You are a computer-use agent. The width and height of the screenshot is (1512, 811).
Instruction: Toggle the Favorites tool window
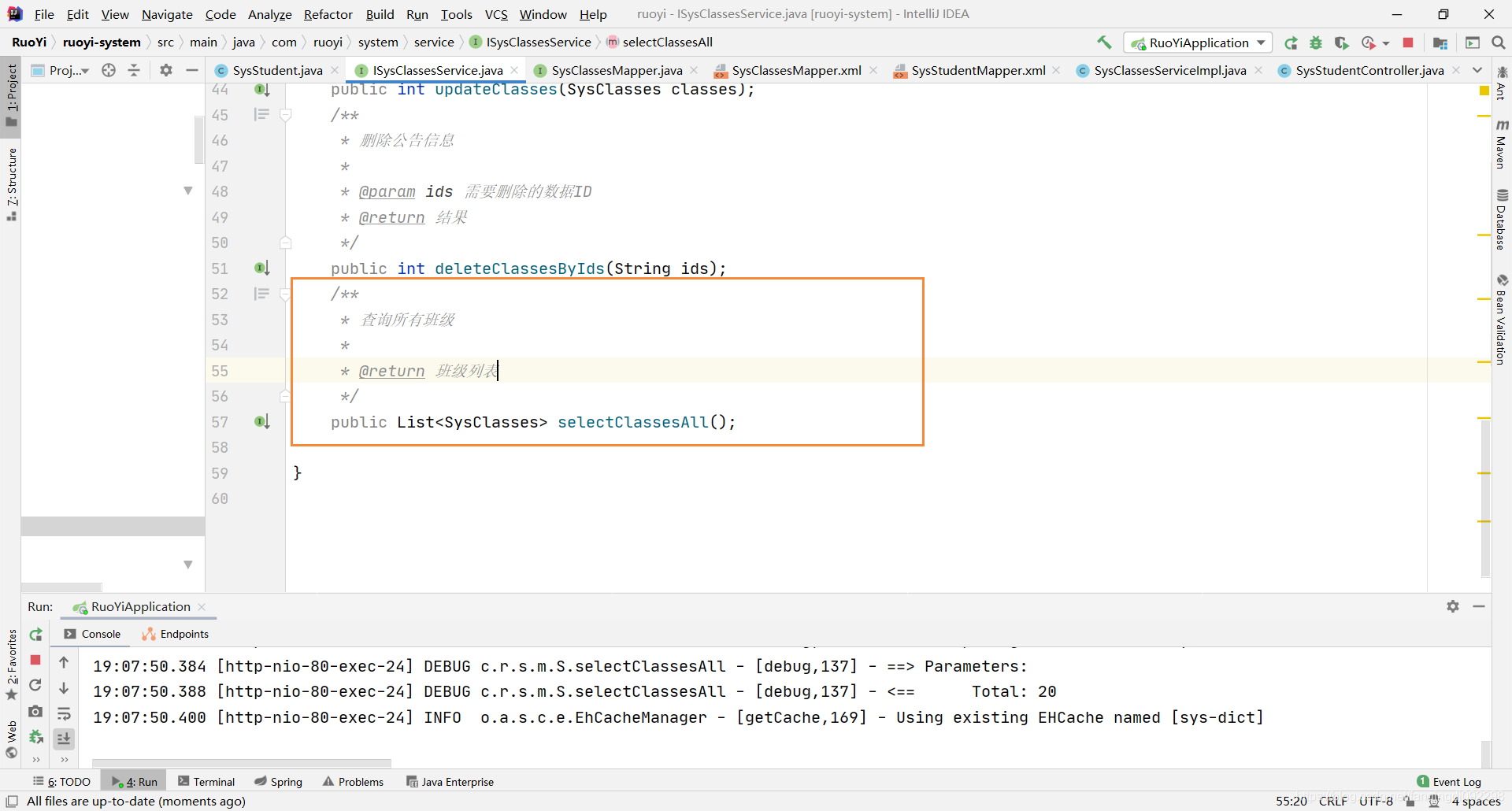(x=11, y=665)
